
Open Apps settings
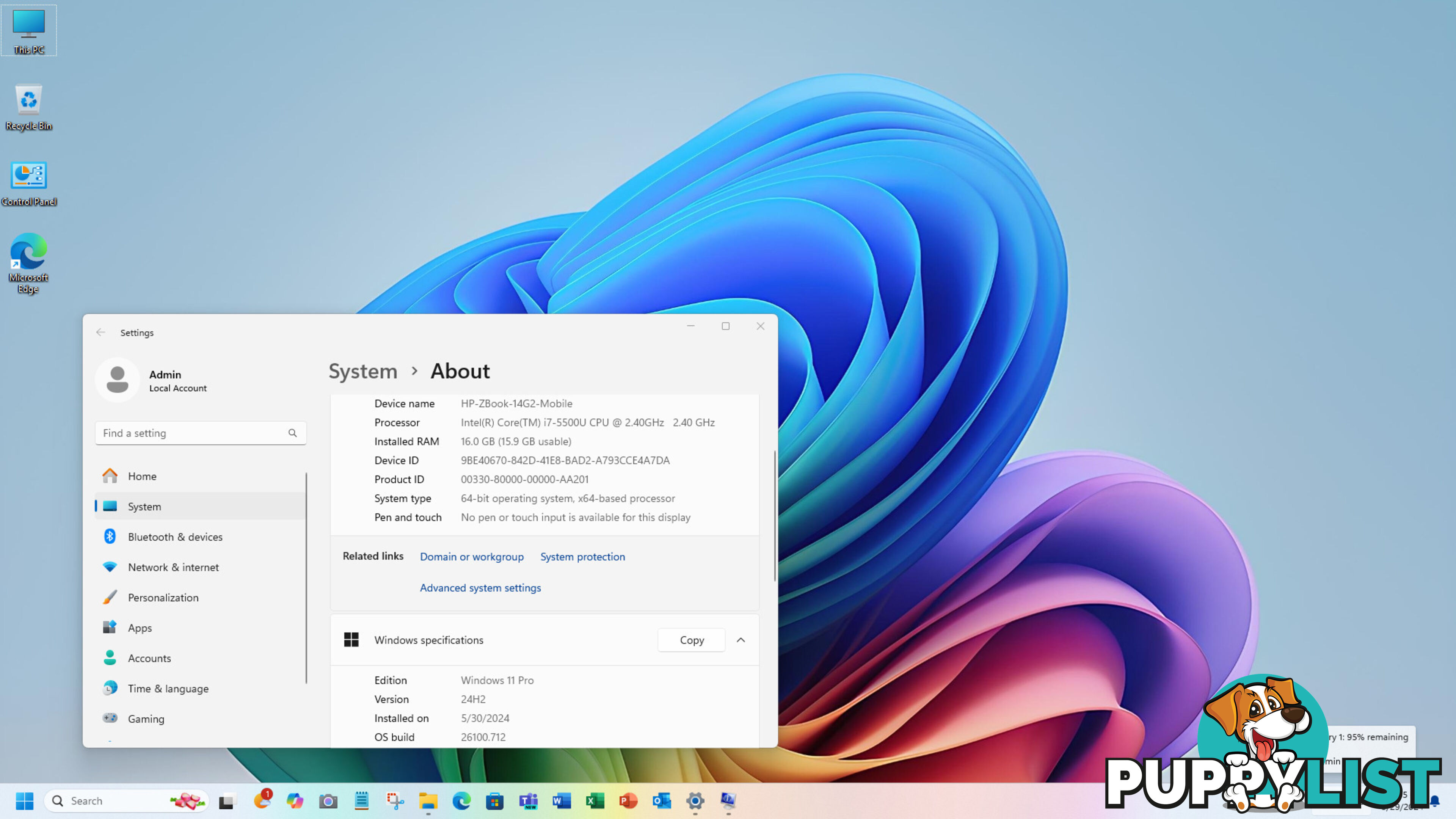200,628
